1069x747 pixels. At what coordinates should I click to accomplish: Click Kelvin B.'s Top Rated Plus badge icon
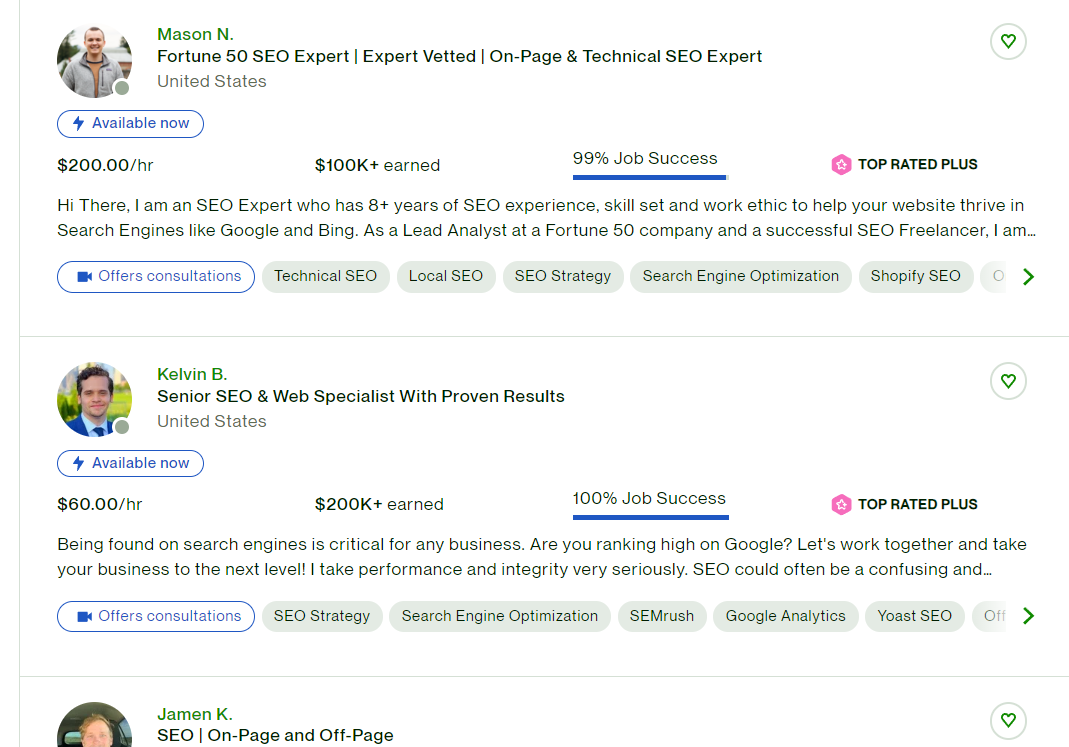pyautogui.click(x=841, y=505)
